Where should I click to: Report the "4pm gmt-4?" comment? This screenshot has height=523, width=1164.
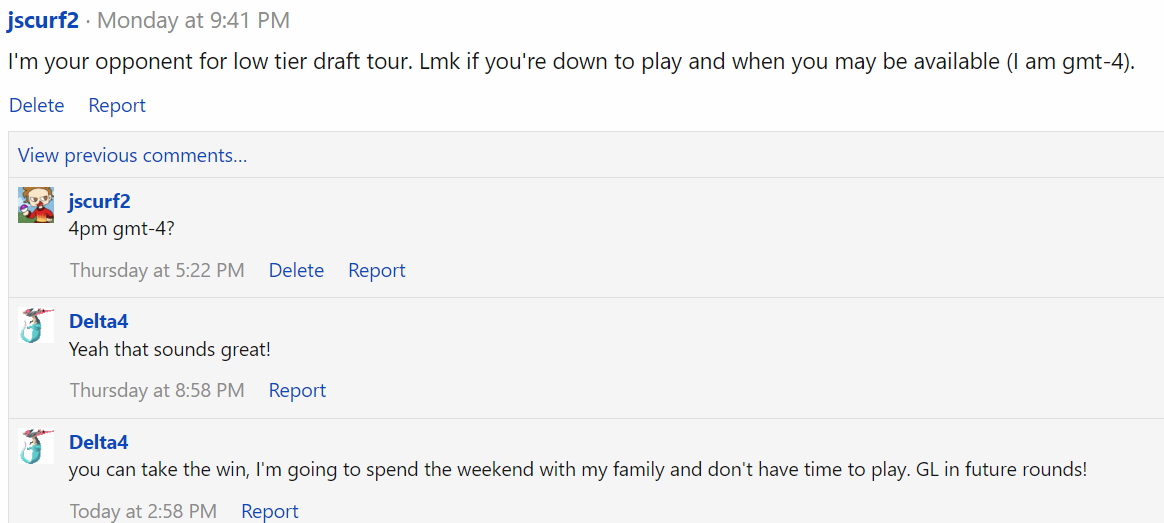click(377, 270)
